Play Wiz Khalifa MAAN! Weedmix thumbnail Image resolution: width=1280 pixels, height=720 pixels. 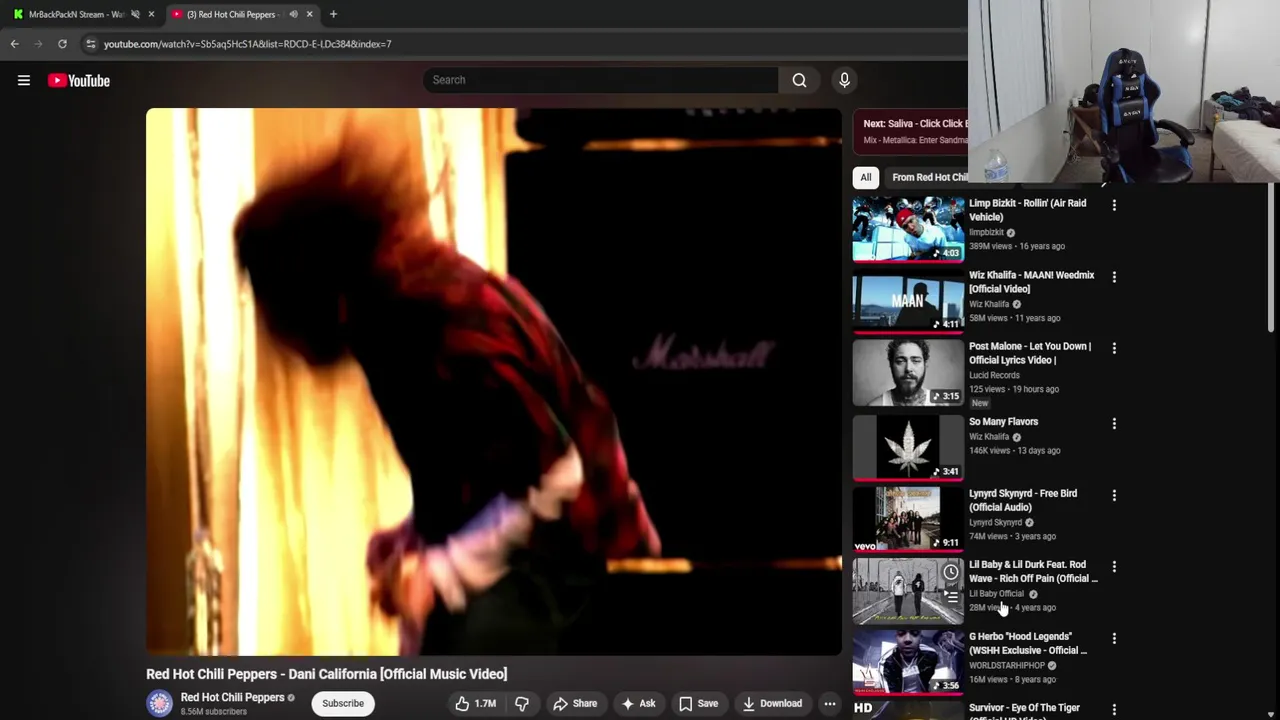point(908,301)
